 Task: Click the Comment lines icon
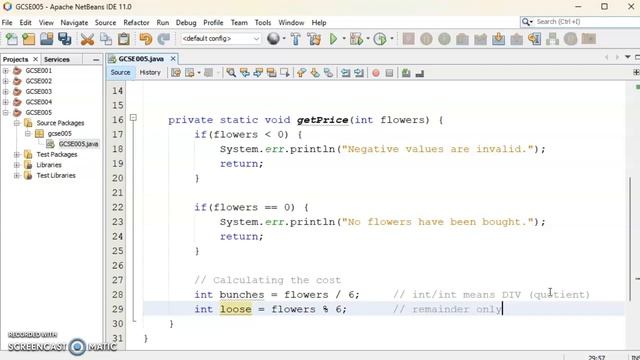pos(406,73)
